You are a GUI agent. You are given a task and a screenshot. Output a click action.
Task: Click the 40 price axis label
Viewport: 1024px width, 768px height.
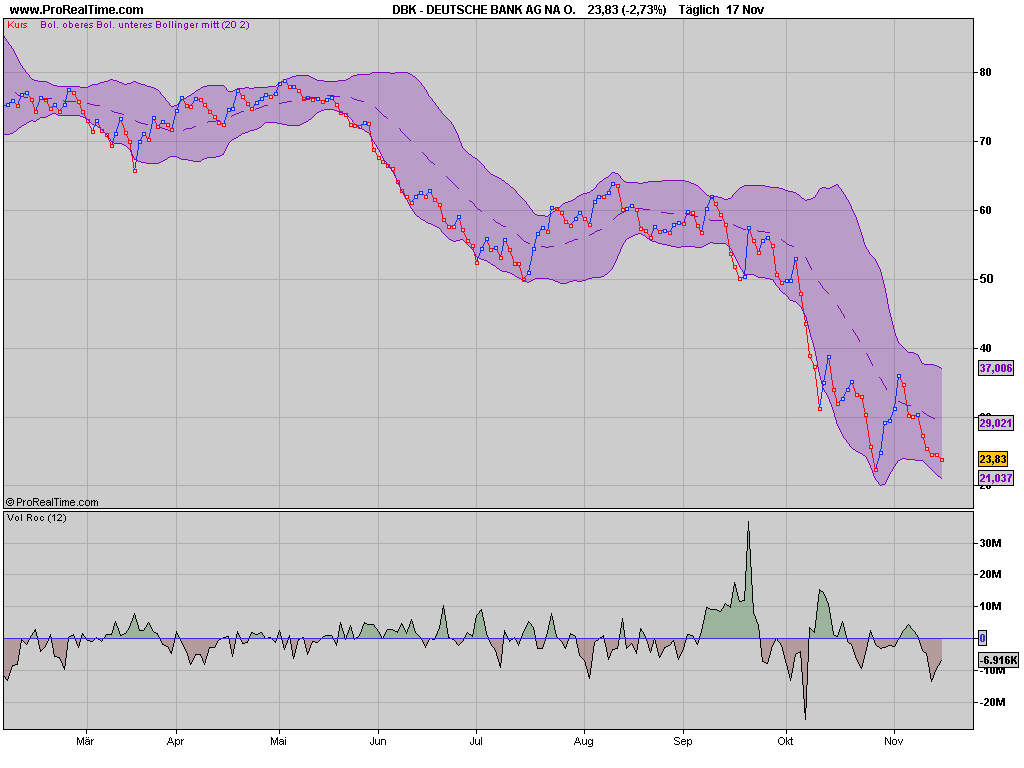[985, 348]
